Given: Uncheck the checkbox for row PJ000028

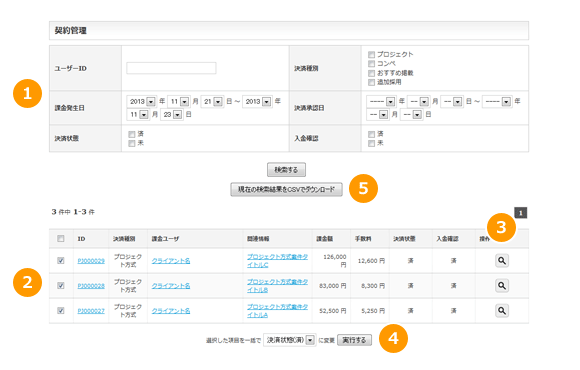Looking at the screenshot, I should coord(61,286).
